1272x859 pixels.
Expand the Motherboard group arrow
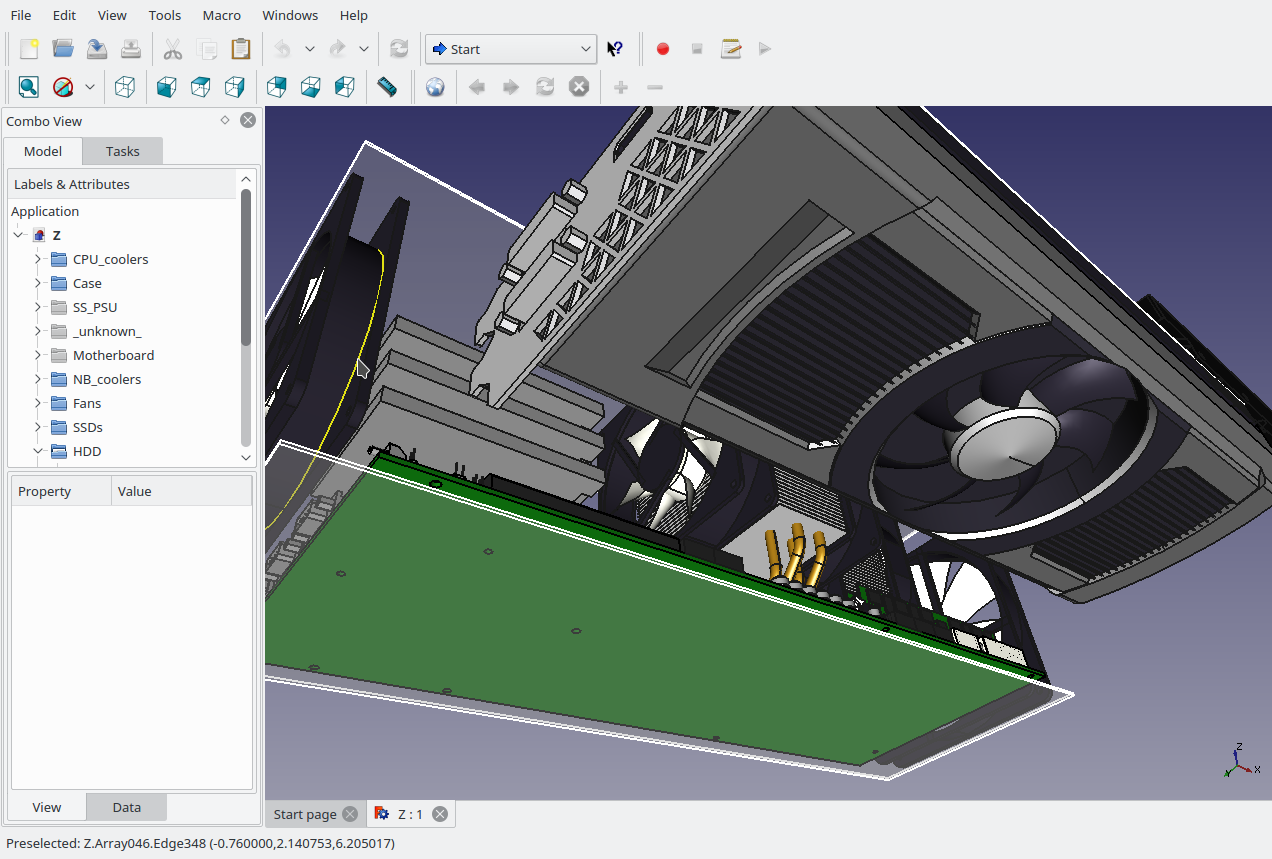(38, 355)
